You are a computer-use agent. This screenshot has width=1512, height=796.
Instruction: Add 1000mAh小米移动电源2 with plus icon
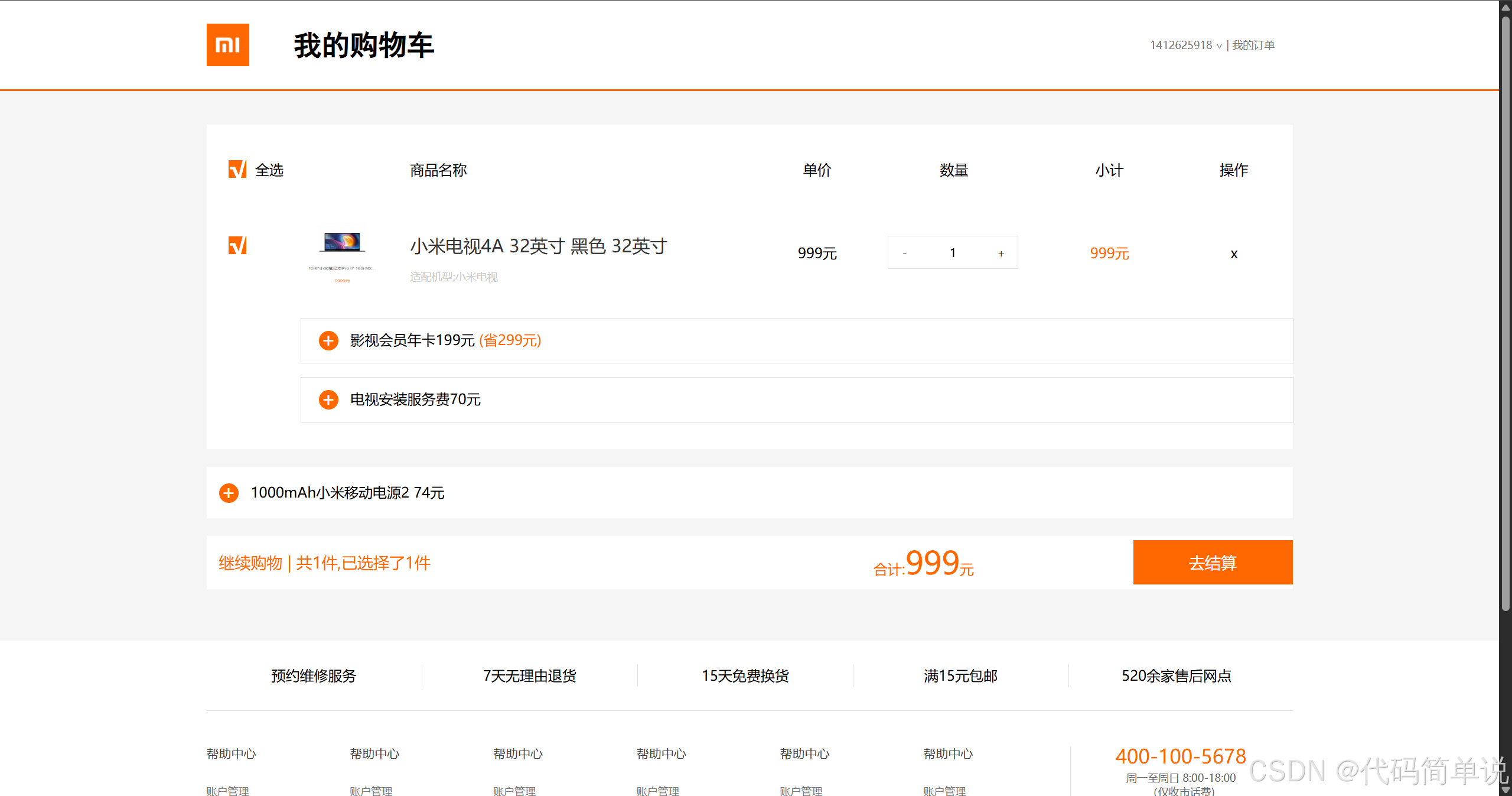coord(229,493)
